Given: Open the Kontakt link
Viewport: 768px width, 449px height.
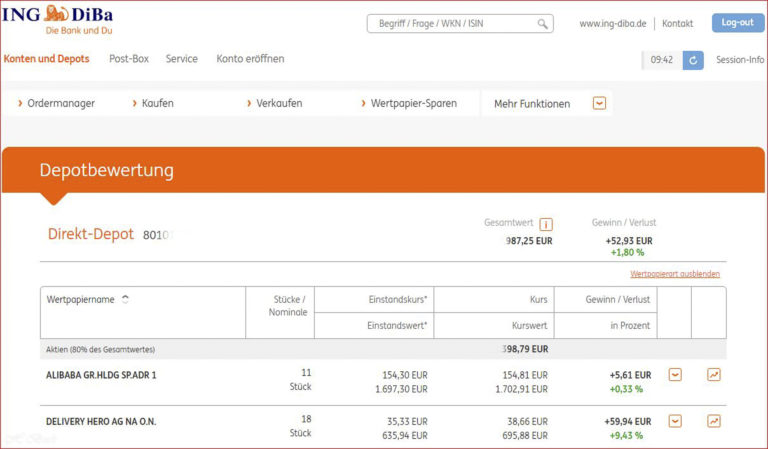Looking at the screenshot, I should click(x=677, y=24).
